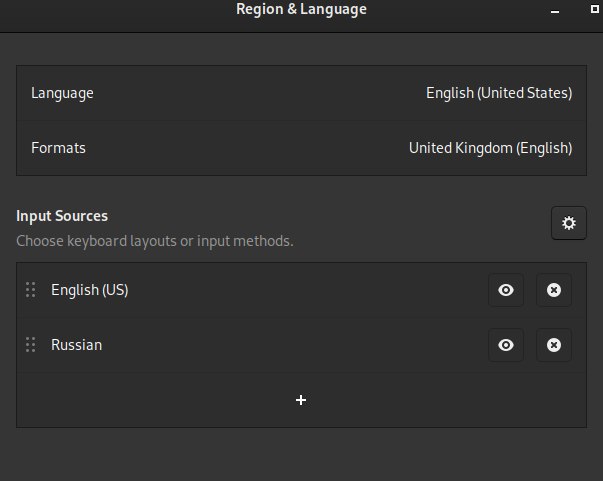Select the English (US) input source row

click(301, 290)
